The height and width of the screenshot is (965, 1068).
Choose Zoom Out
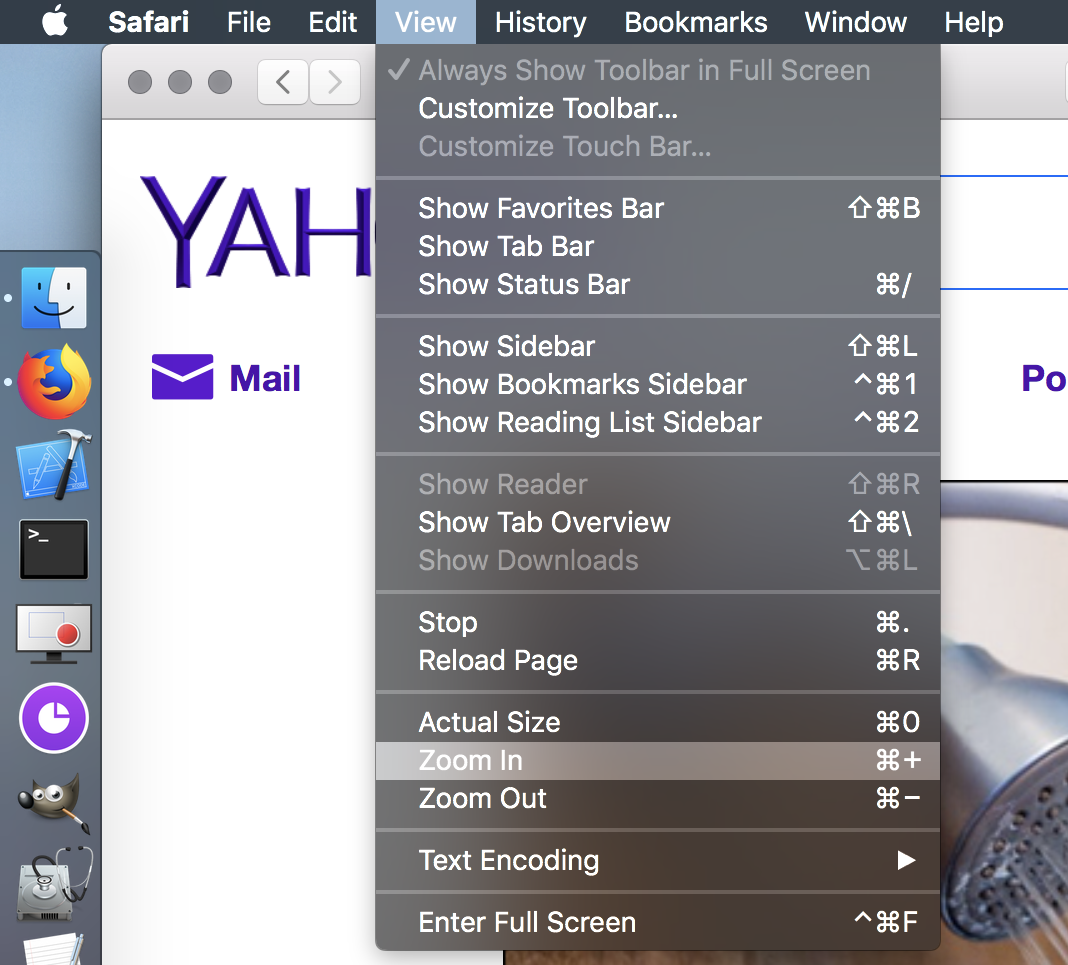coord(657,798)
